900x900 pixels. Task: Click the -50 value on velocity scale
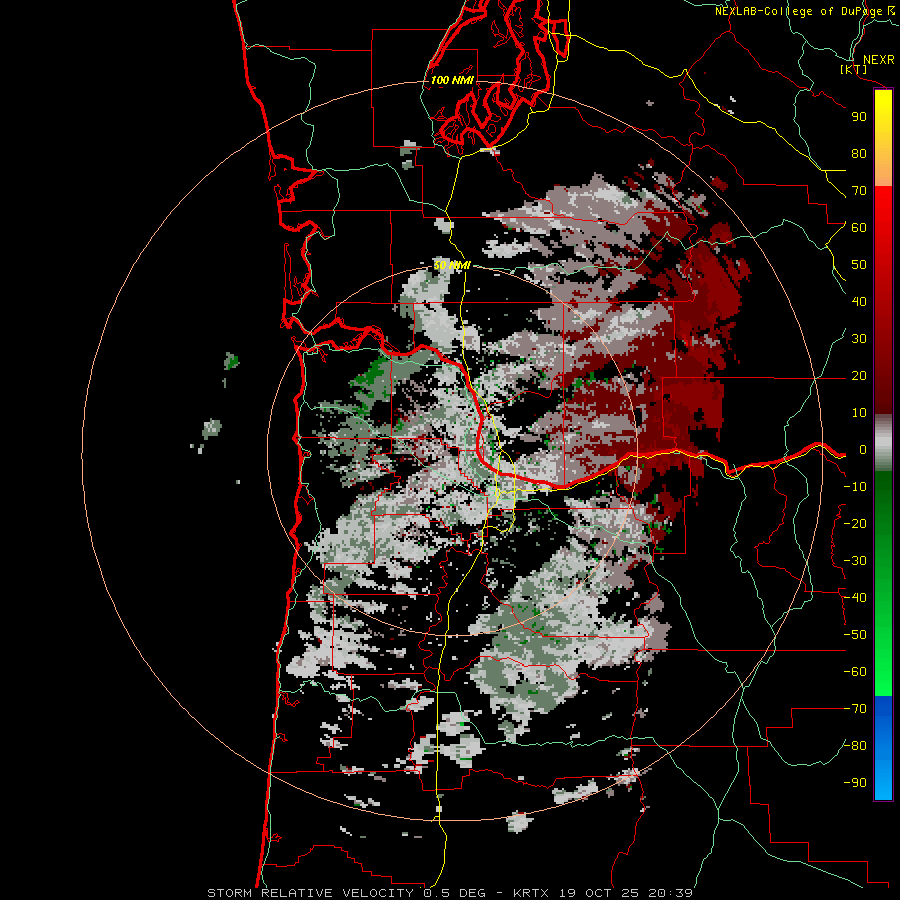click(x=855, y=635)
